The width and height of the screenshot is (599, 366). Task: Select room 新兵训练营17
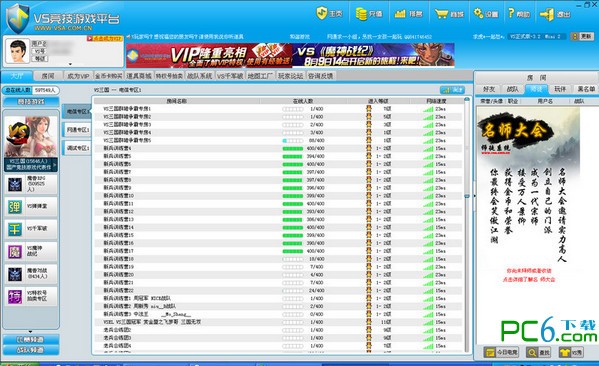(278, 251)
